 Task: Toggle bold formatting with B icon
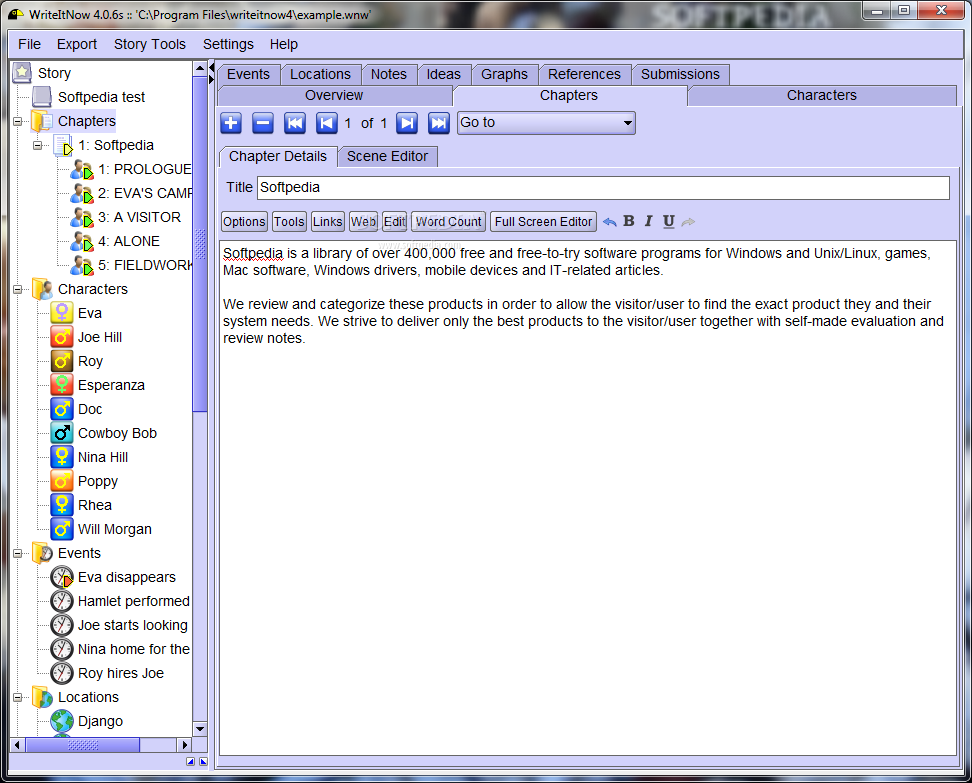click(x=629, y=221)
